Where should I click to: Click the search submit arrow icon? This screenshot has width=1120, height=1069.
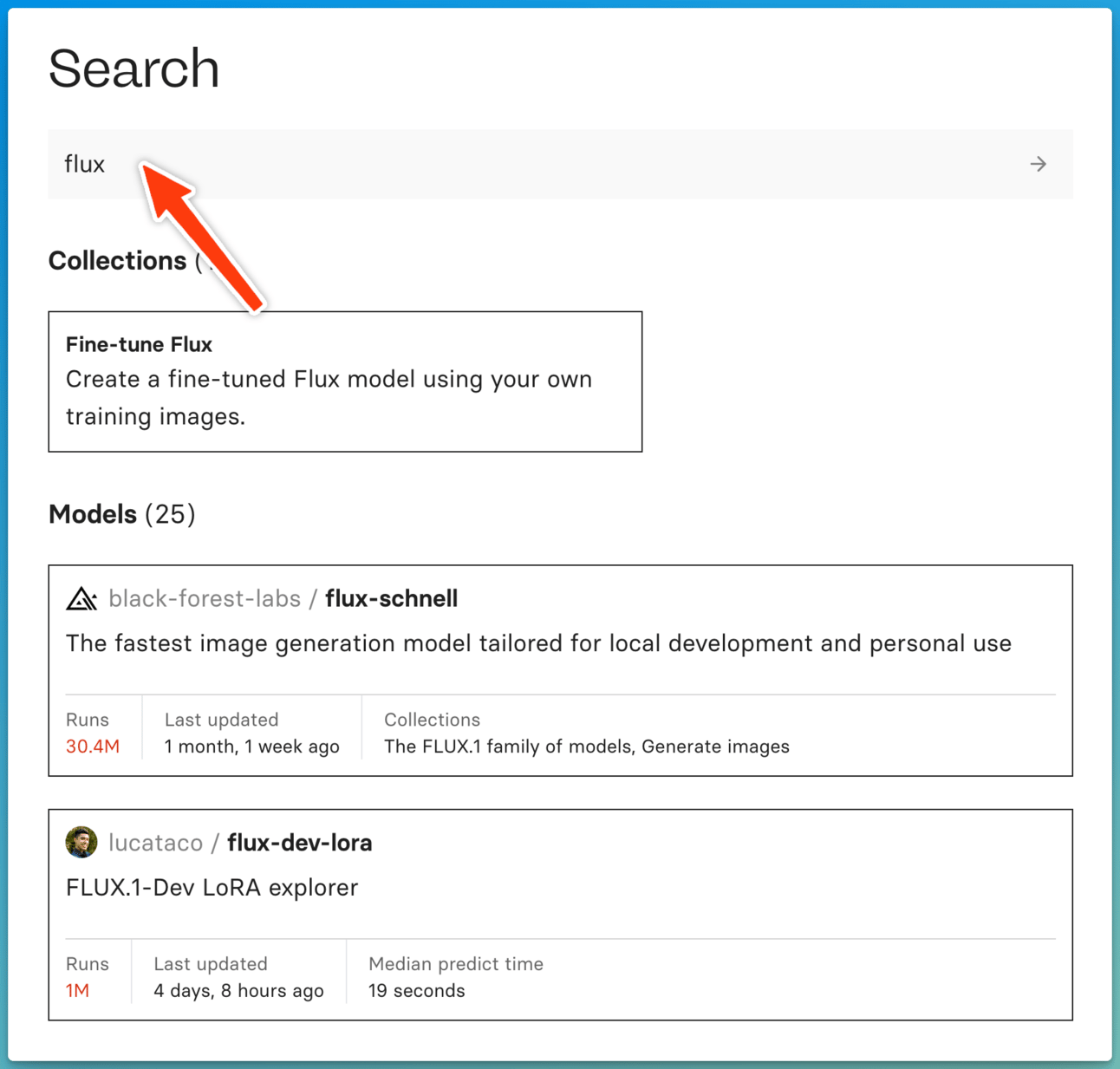coord(1038,164)
